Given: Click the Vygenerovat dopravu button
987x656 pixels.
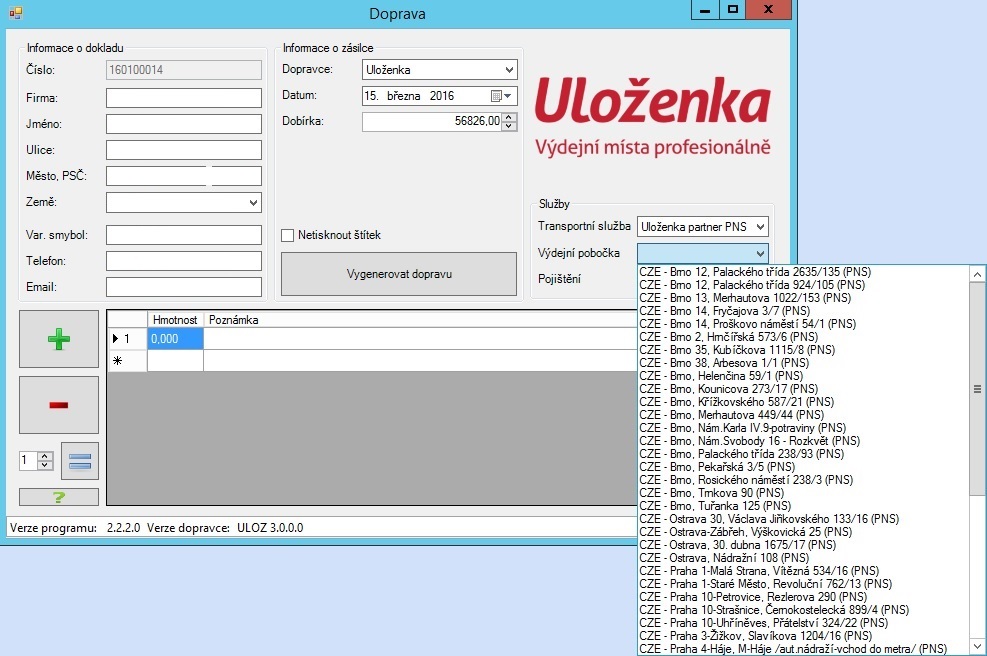Looking at the screenshot, I should click(399, 274).
